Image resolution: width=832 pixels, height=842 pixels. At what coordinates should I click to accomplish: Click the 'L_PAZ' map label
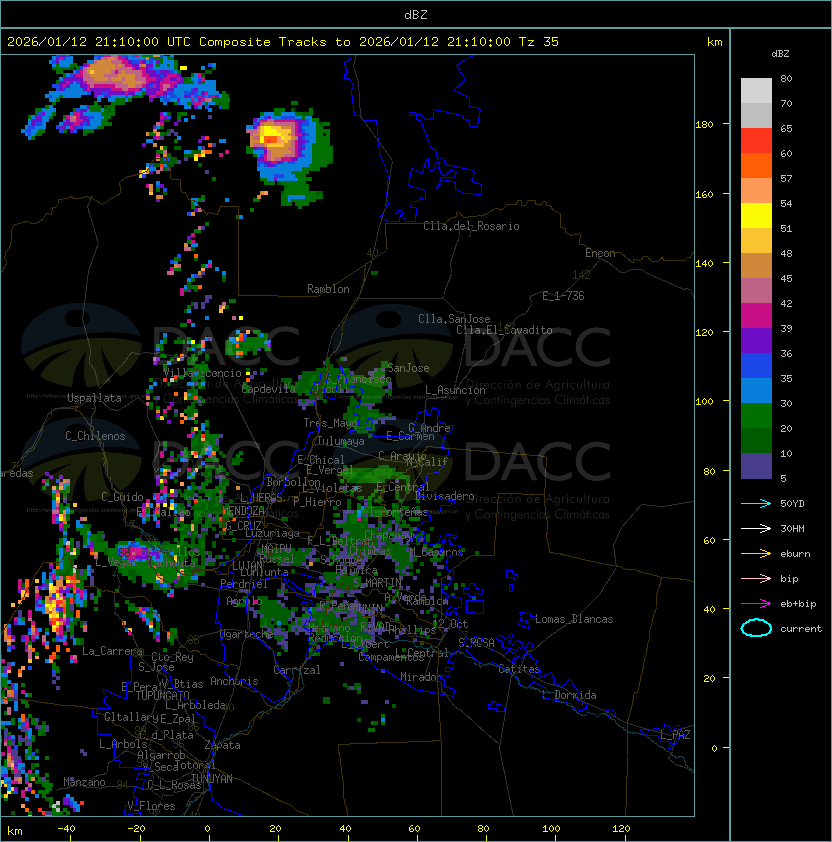(x=675, y=735)
